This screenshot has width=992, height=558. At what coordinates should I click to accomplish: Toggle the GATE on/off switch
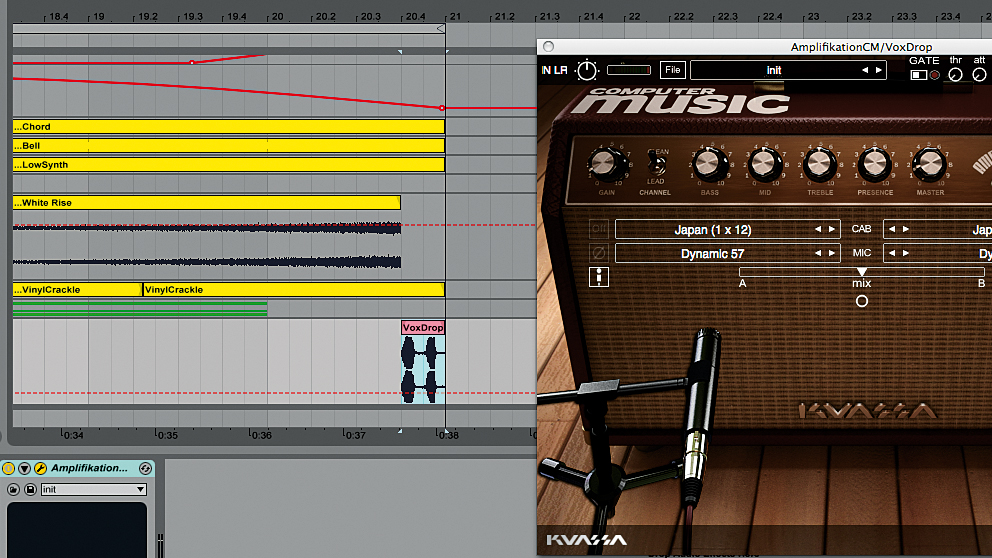point(919,75)
